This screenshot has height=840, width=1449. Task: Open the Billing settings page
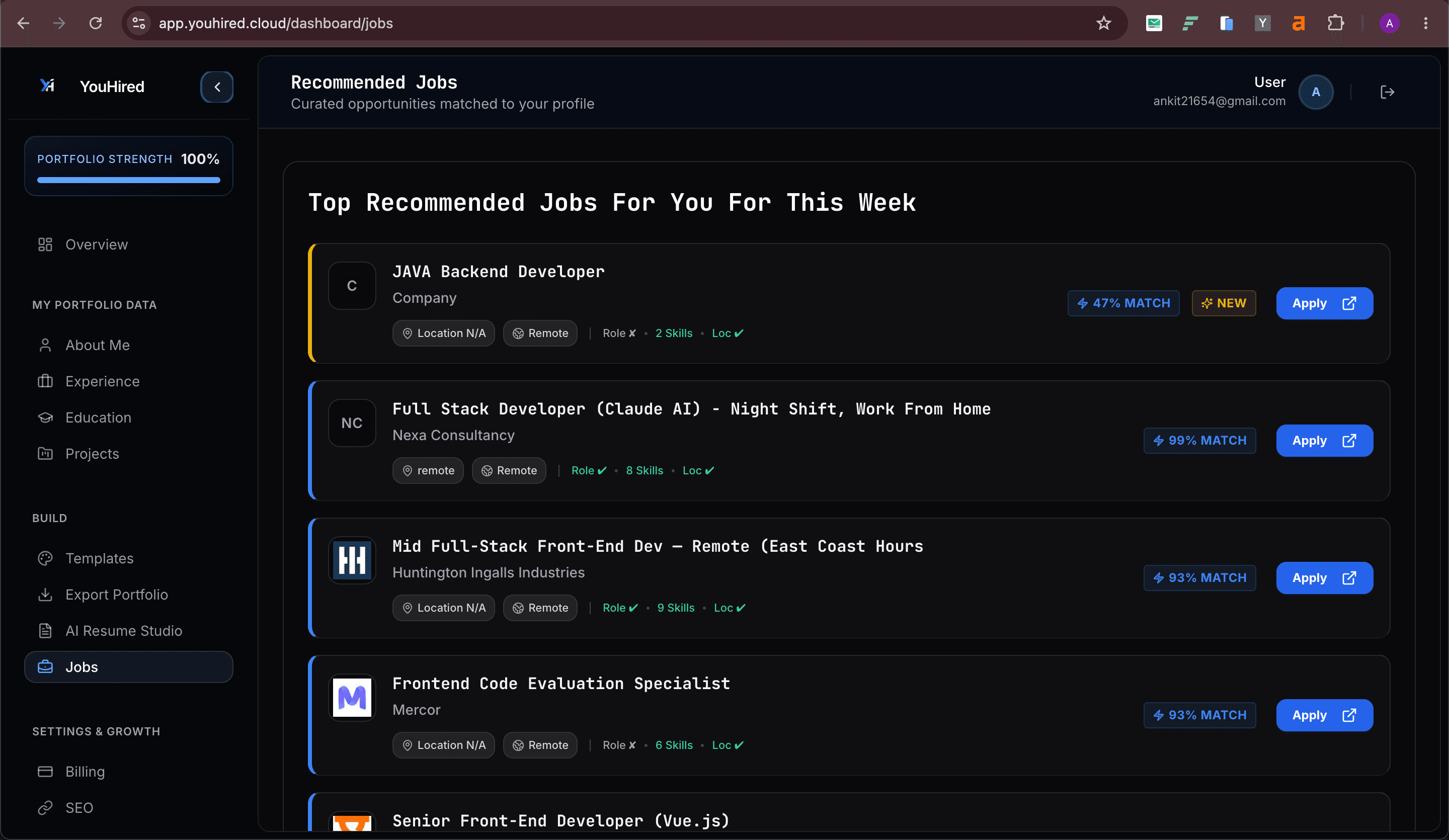point(129,772)
